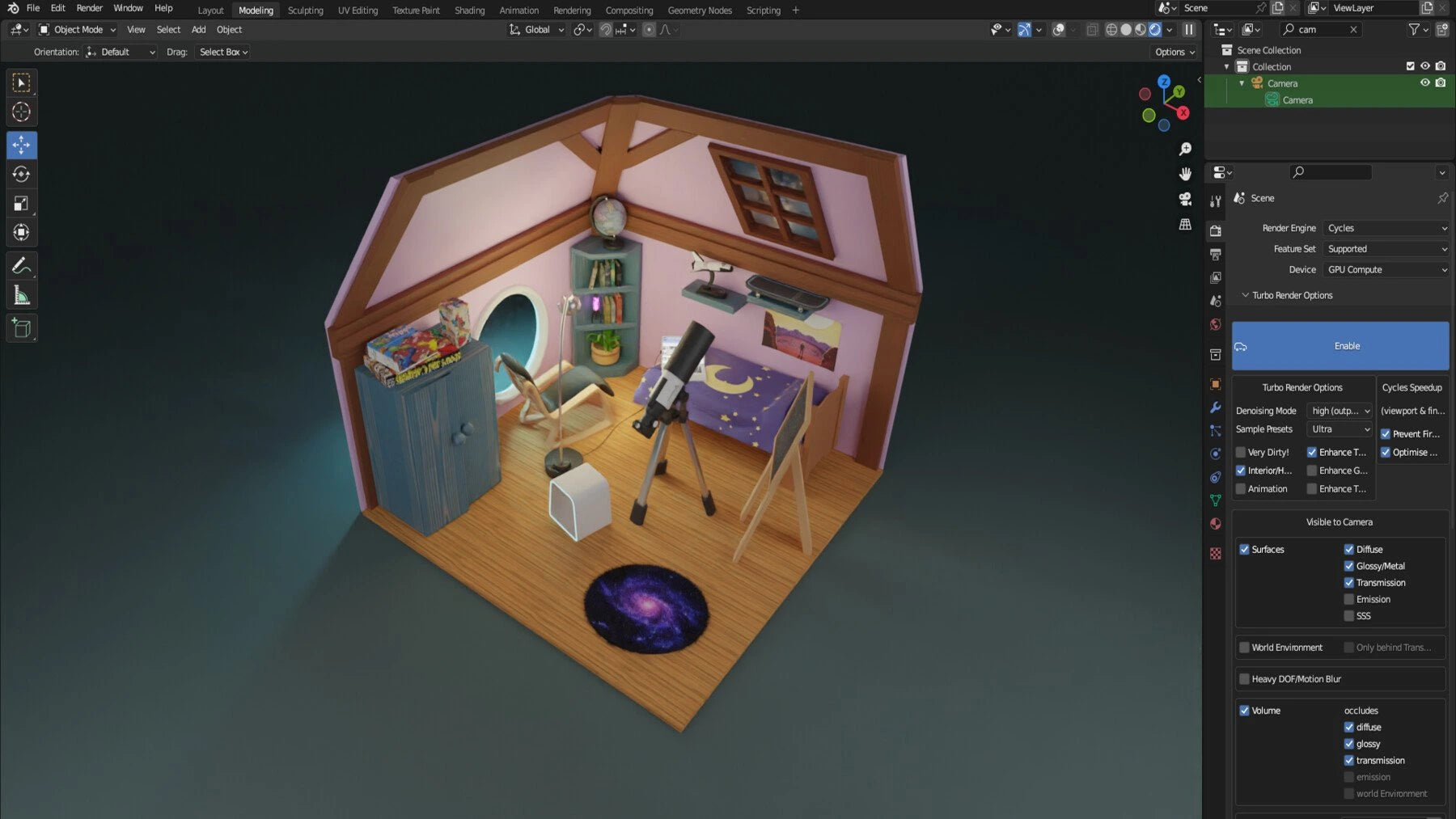1456x819 pixels.
Task: Hide the Camera object in the outliner
Action: click(1424, 83)
